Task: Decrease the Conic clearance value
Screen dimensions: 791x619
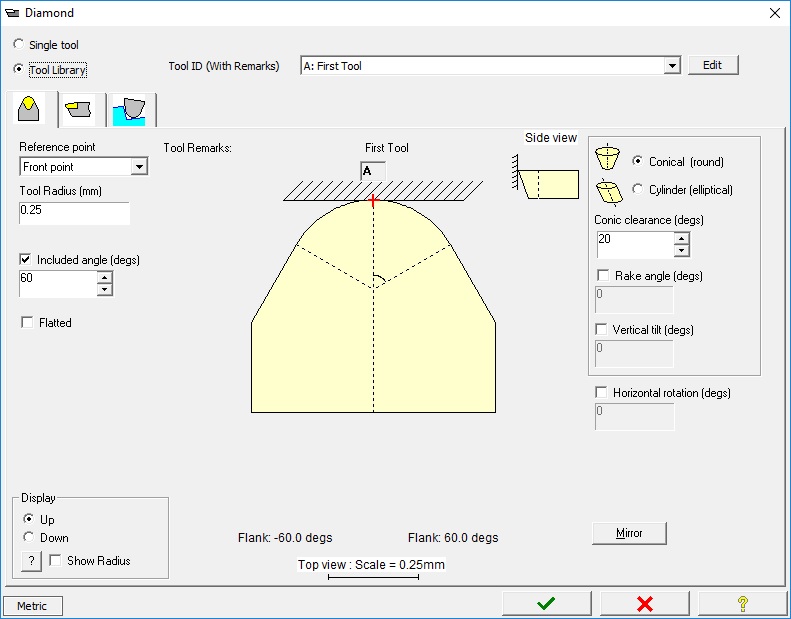Action: click(x=682, y=251)
